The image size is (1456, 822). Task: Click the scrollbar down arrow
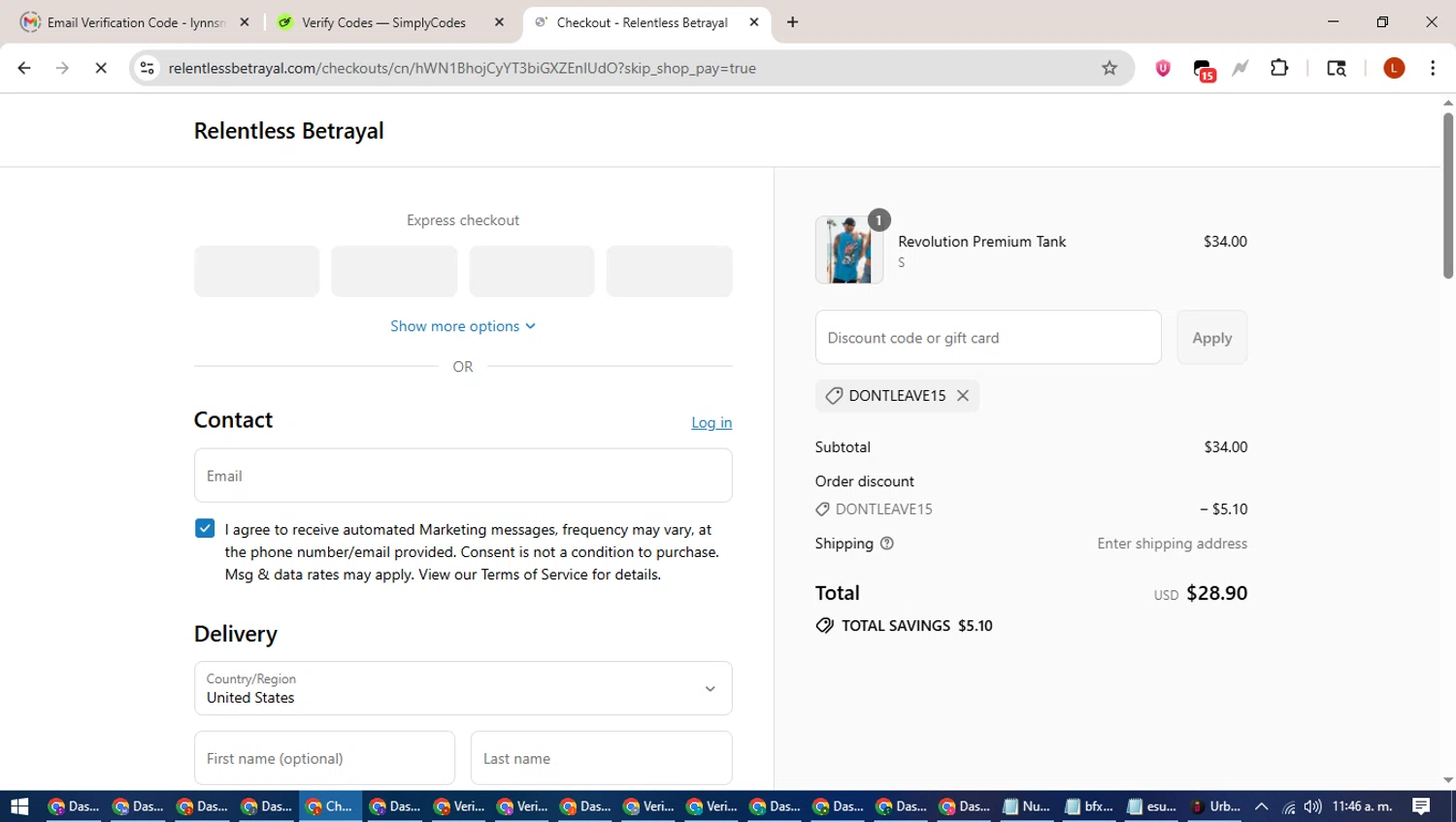tap(1448, 781)
